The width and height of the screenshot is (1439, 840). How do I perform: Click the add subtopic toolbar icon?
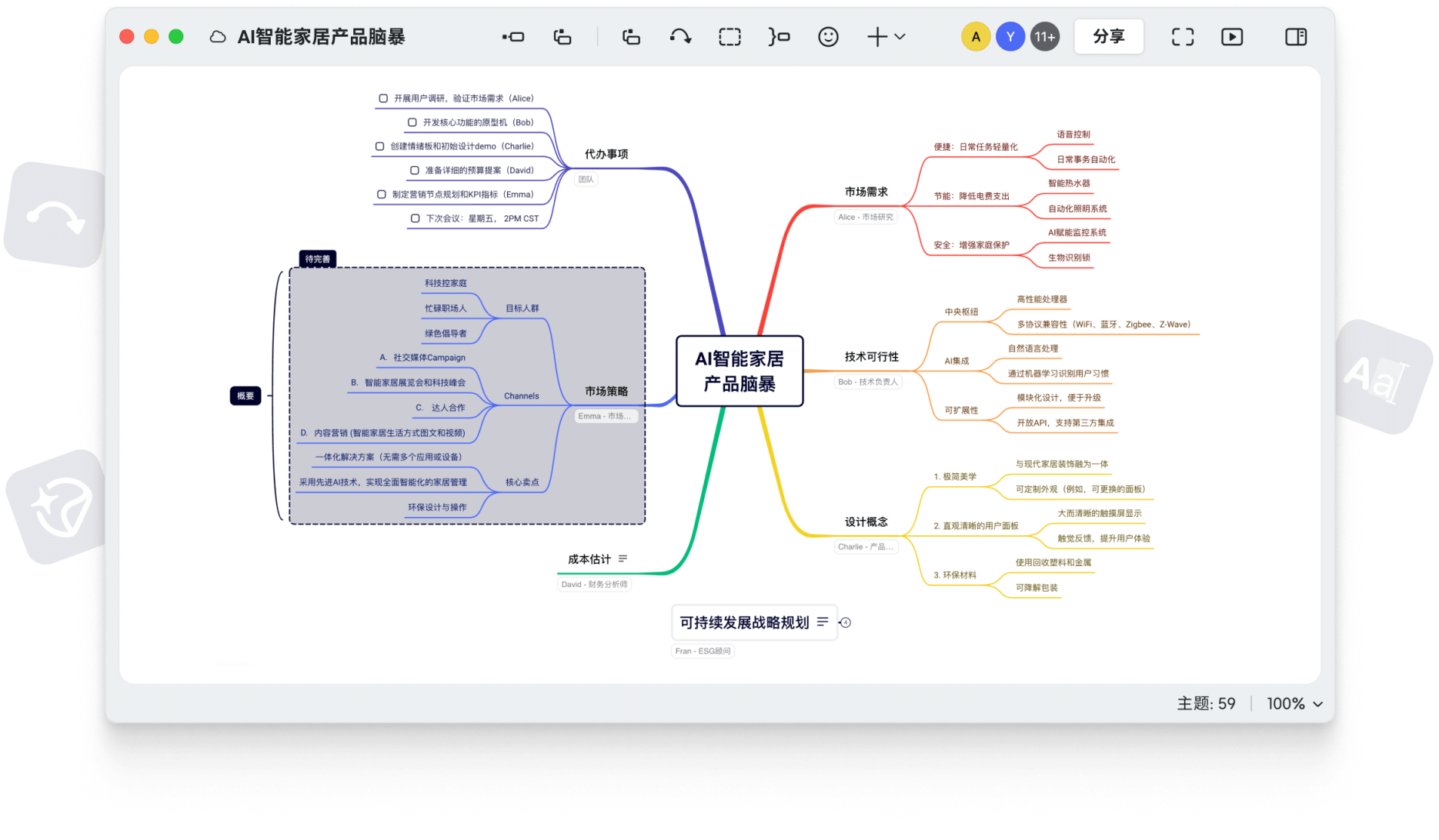[563, 37]
